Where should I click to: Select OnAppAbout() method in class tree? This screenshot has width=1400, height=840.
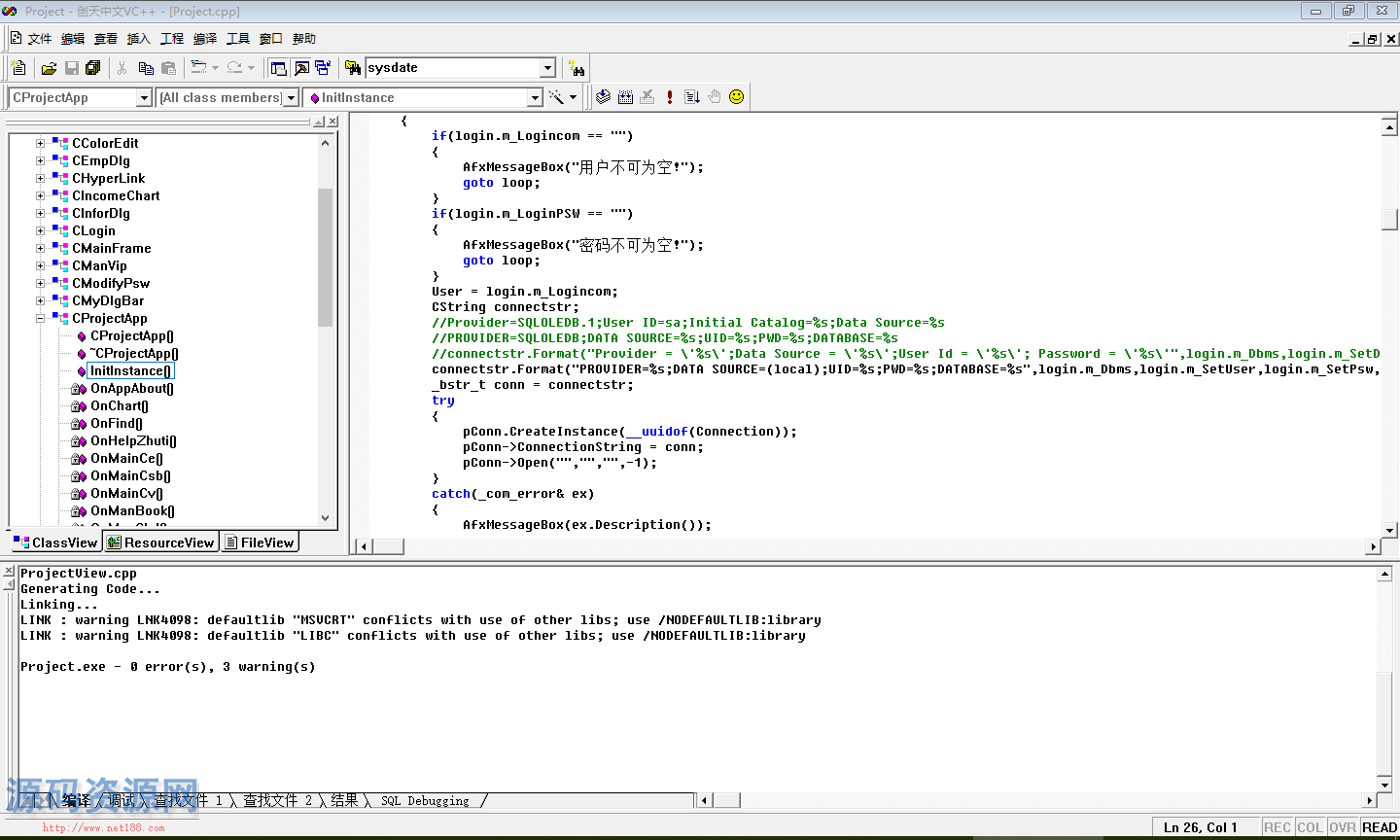click(132, 388)
